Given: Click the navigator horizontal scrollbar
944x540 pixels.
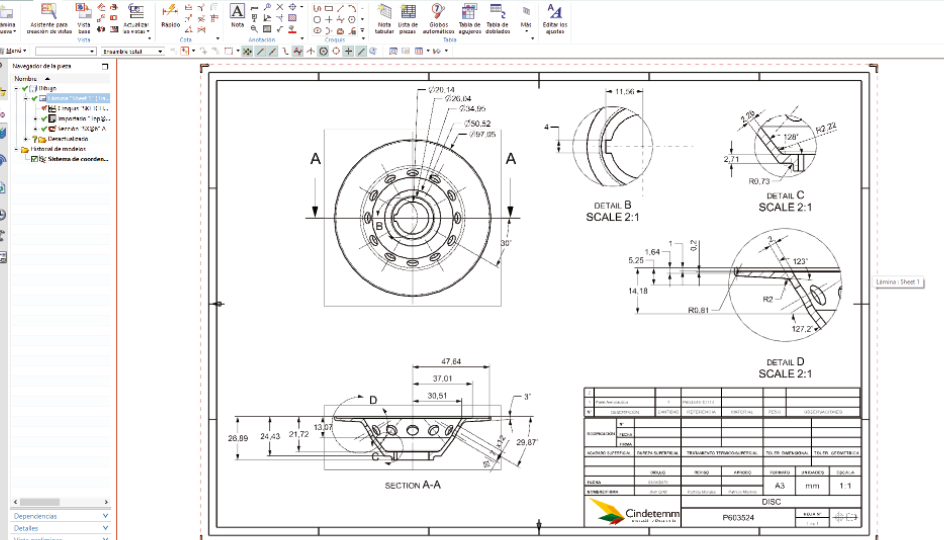Looking at the screenshot, I should pyautogui.click(x=58, y=500).
